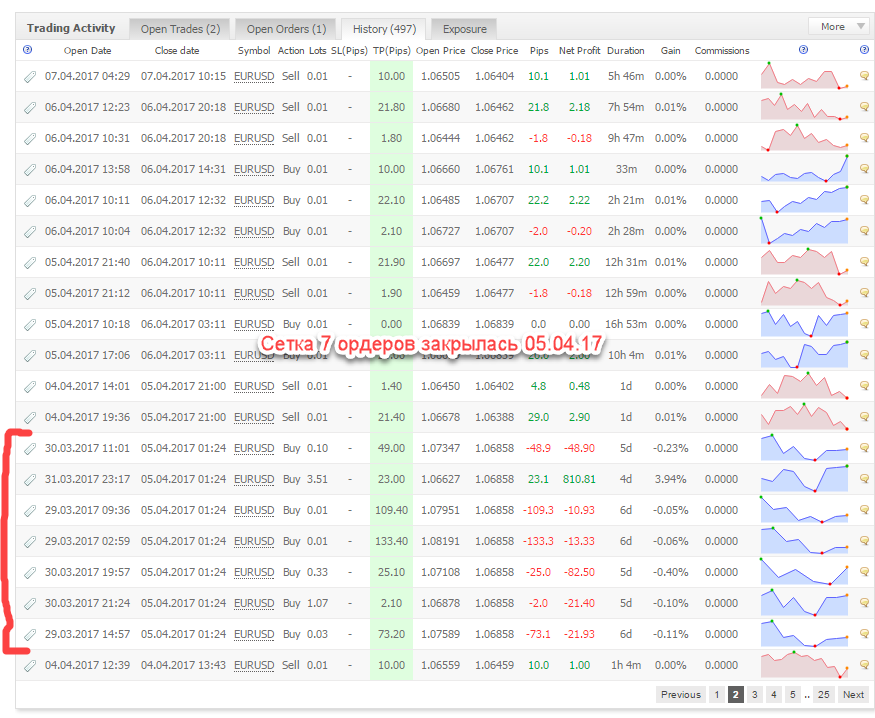The height and width of the screenshot is (718, 875).
Task: Open the comment bubble for 30.03.2017 11:01 trade
Action: click(864, 447)
